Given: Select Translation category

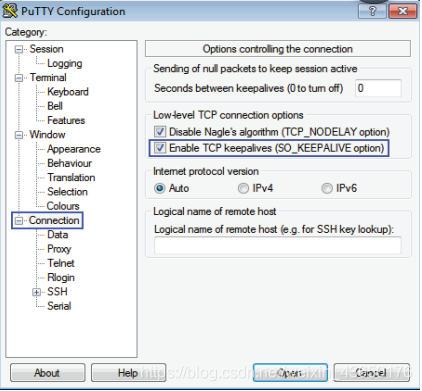Looking at the screenshot, I should [x=71, y=178].
